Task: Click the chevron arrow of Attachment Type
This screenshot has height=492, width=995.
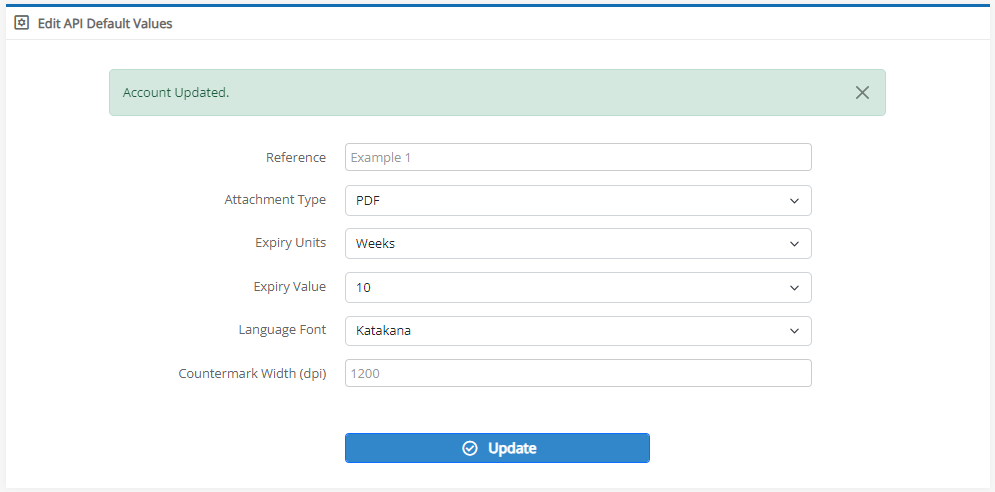Action: click(794, 201)
